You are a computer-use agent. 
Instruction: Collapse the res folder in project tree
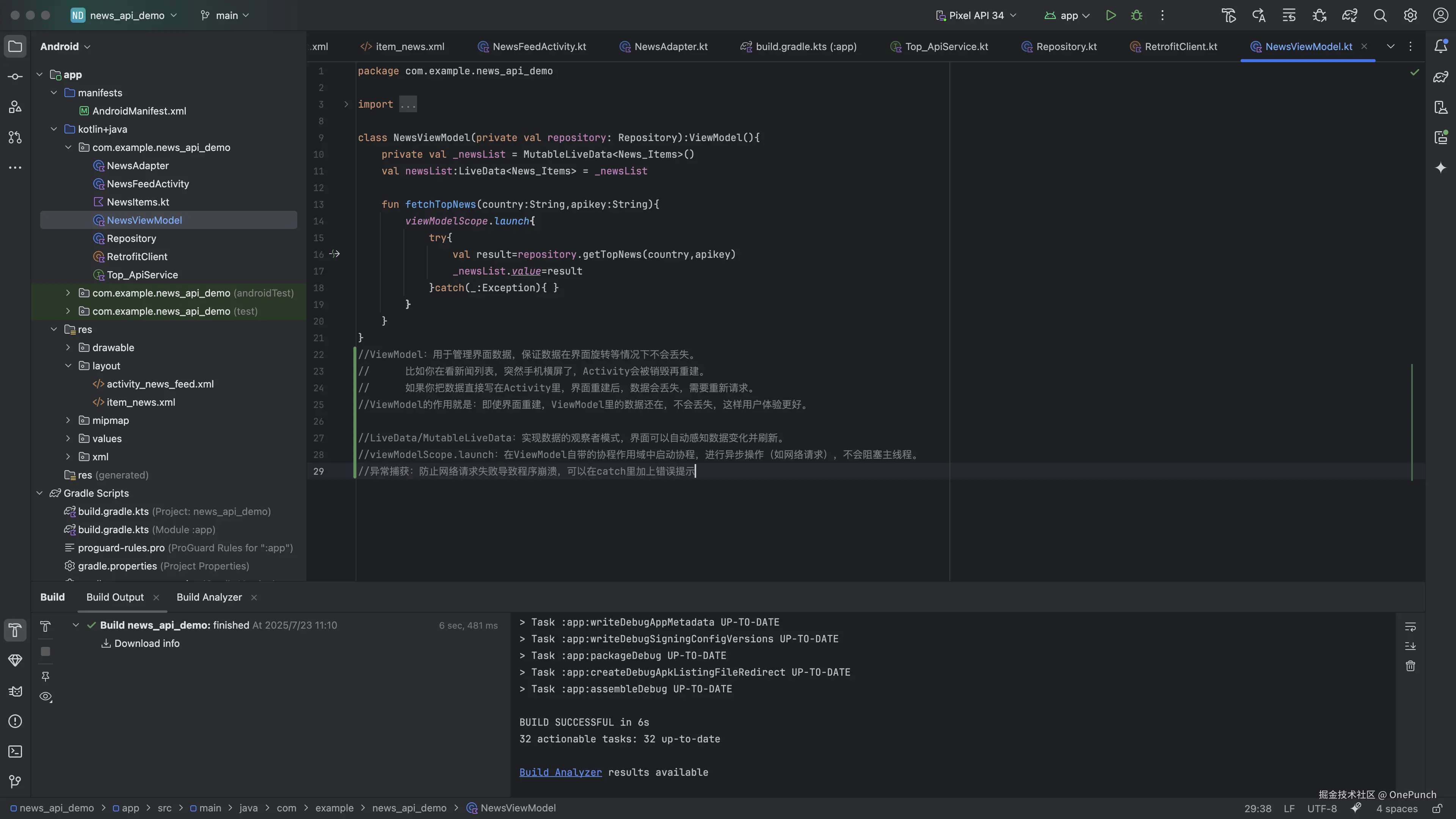click(x=54, y=329)
